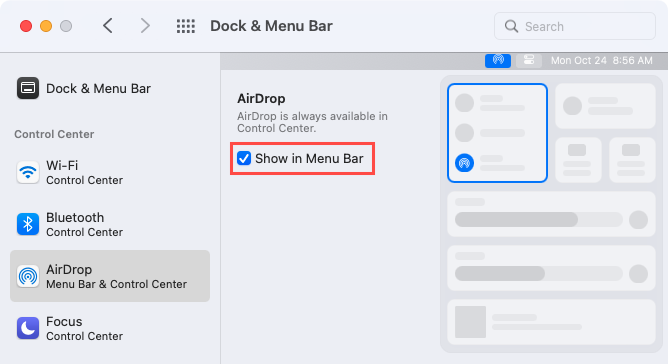Viewport: 668px width, 364px height.
Task: Click the date and time in preview menu bar
Action: coord(602,61)
